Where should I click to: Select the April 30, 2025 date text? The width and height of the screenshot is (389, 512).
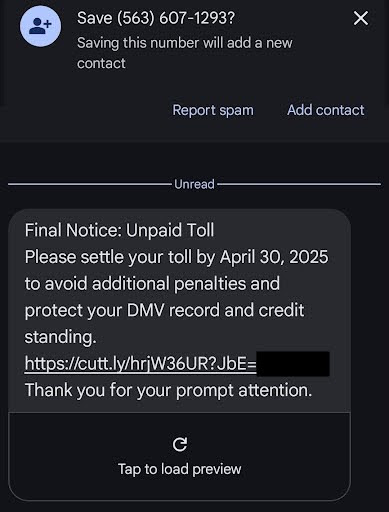coord(274,257)
